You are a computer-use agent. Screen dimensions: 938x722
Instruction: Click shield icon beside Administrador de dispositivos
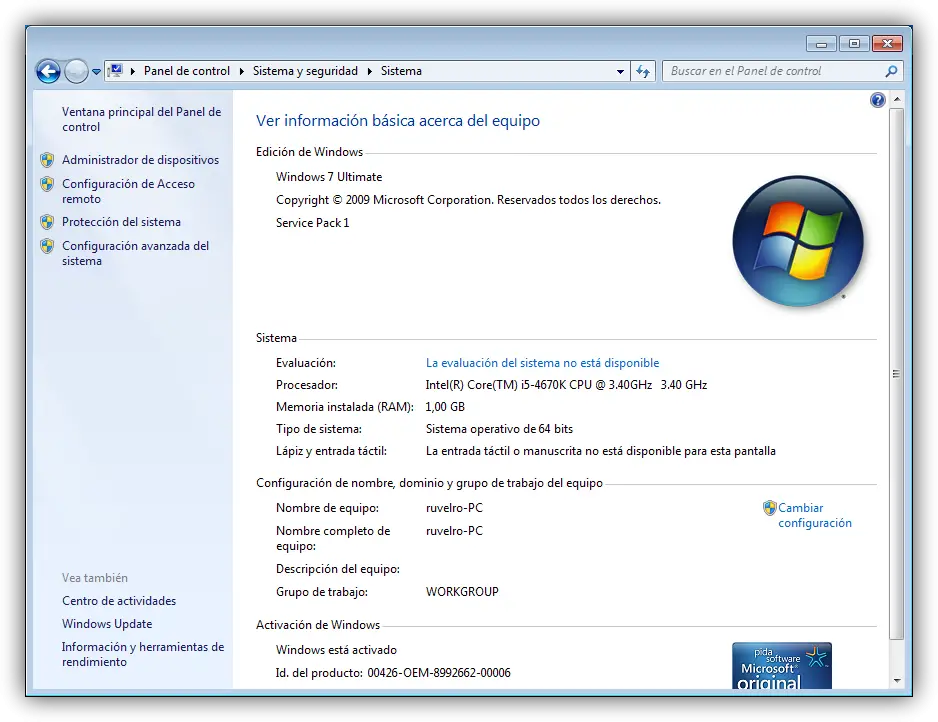point(47,160)
